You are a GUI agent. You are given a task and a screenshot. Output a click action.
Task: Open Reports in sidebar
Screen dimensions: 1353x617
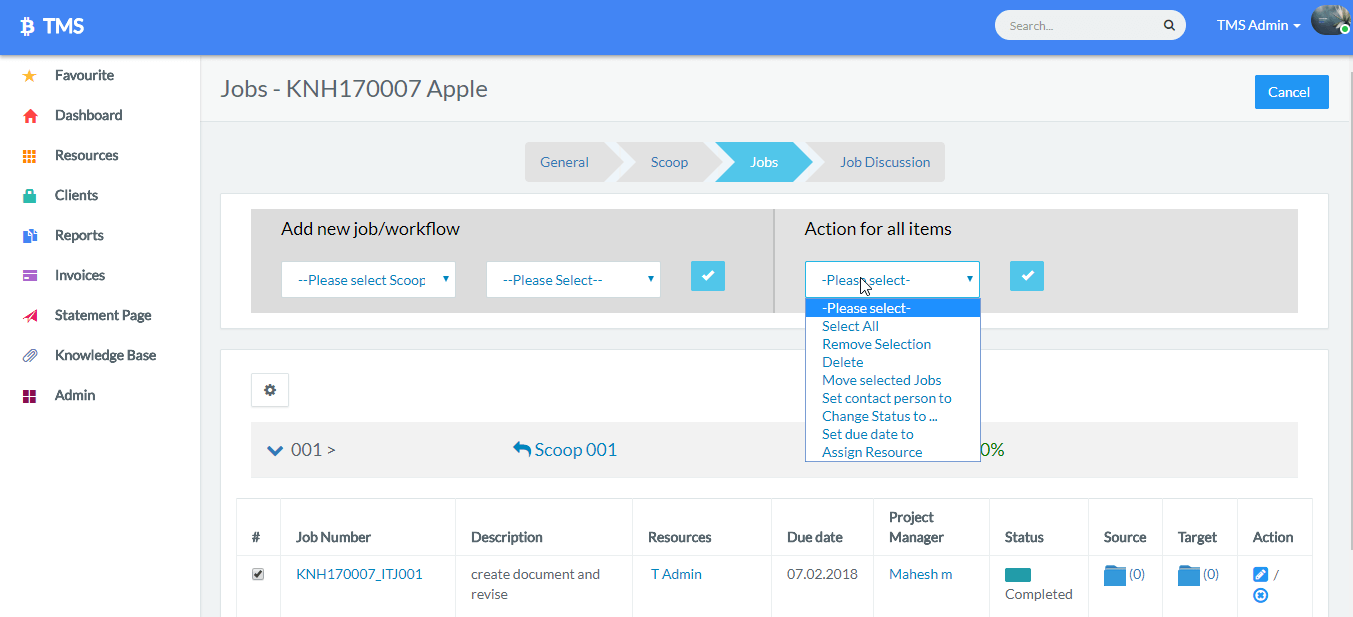[79, 235]
